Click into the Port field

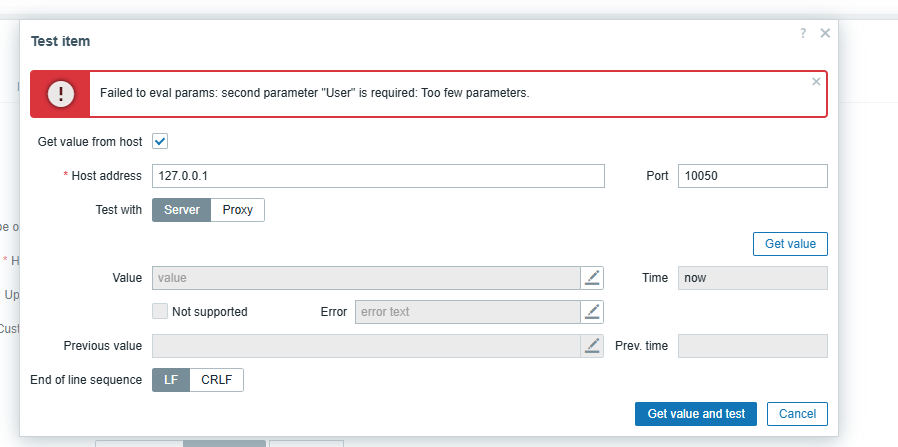(753, 176)
